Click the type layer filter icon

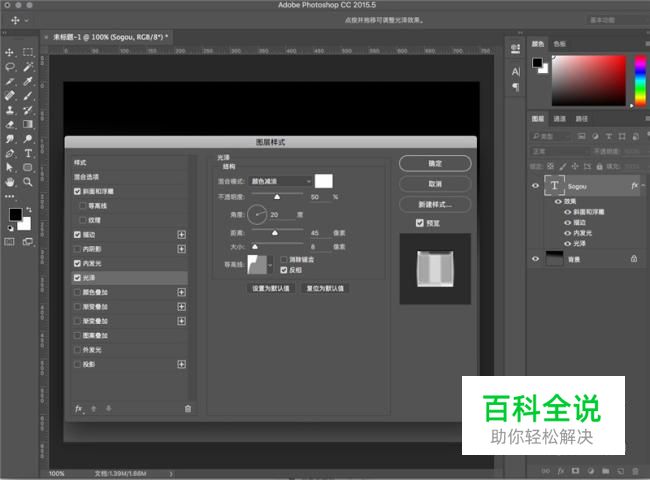pos(609,136)
